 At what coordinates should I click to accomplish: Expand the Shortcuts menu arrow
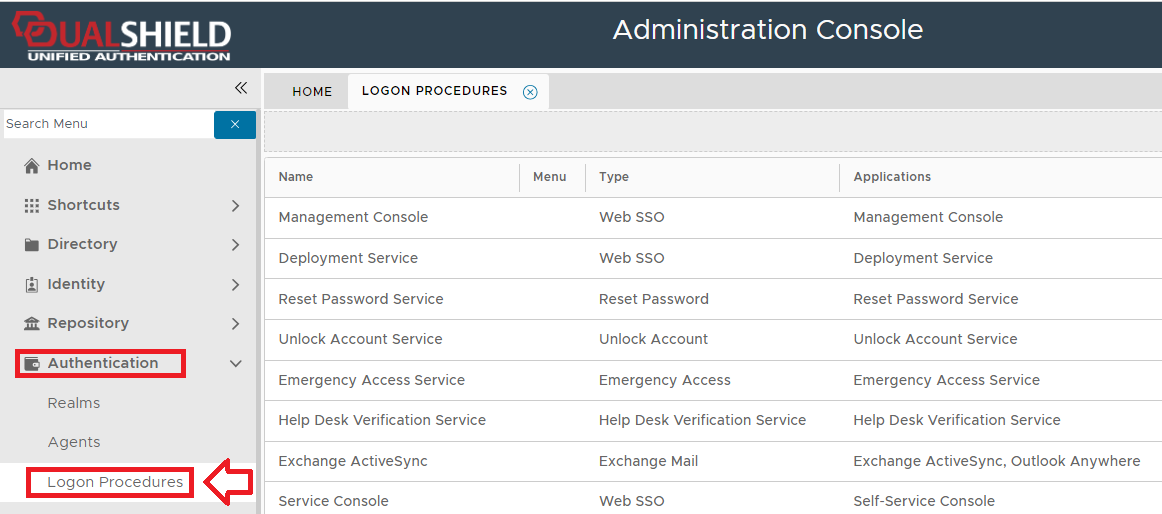(x=235, y=205)
